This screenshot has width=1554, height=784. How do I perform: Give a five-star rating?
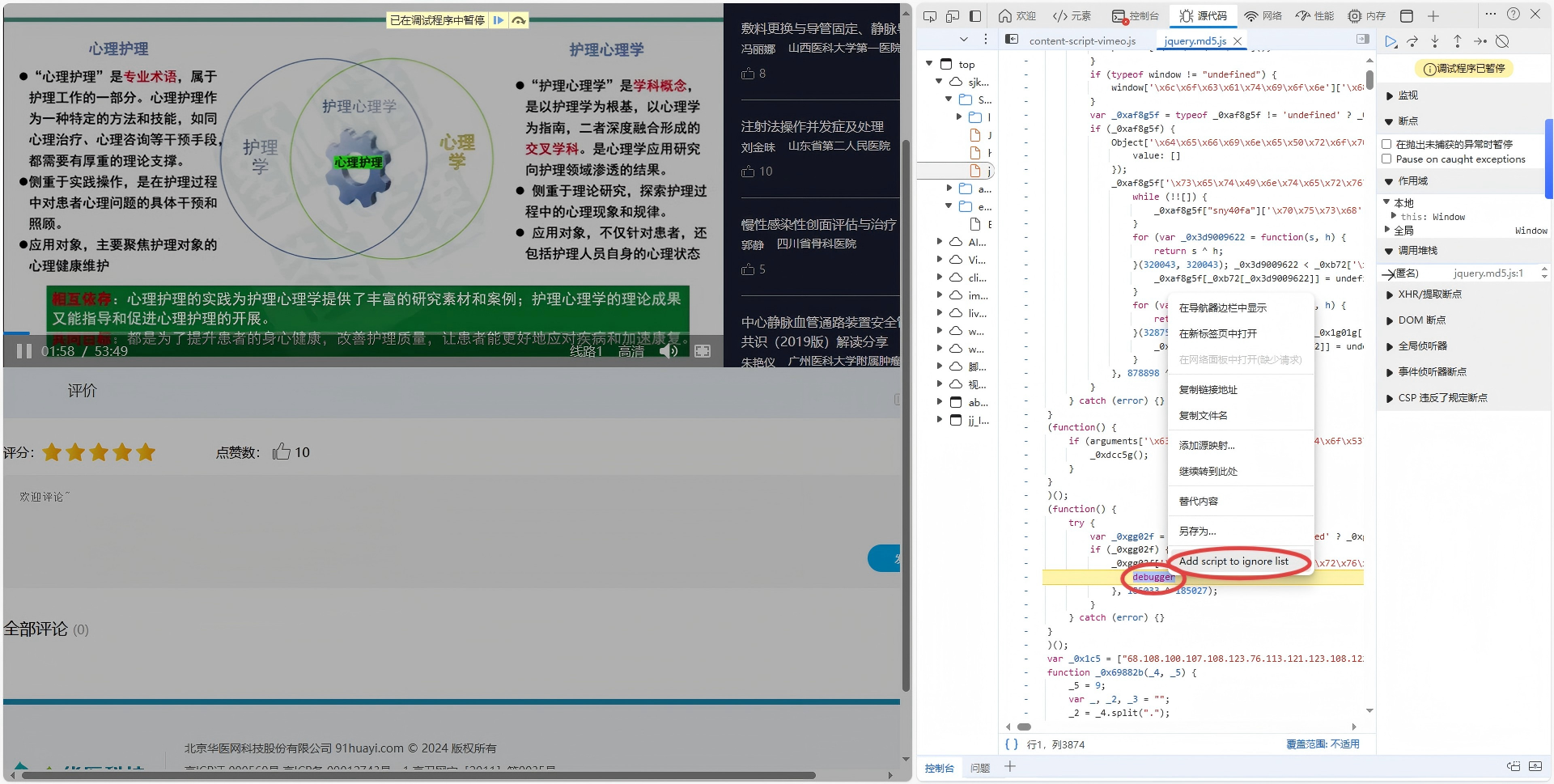pyautogui.click(x=146, y=452)
